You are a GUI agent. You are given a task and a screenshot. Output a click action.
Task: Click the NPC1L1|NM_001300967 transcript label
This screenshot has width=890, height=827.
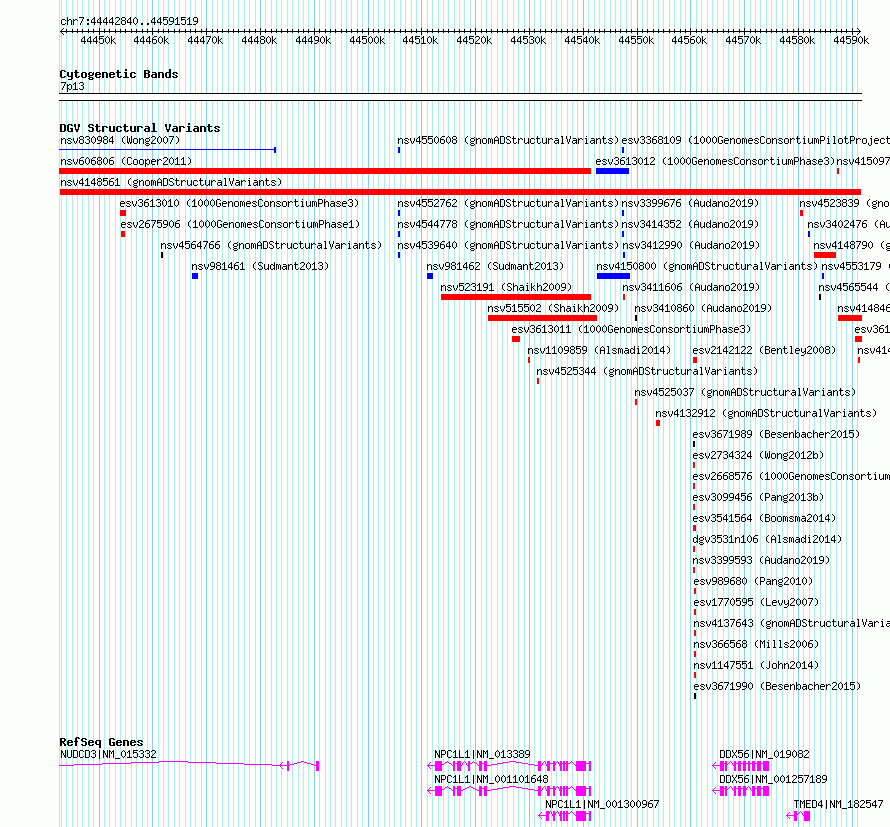click(602, 804)
